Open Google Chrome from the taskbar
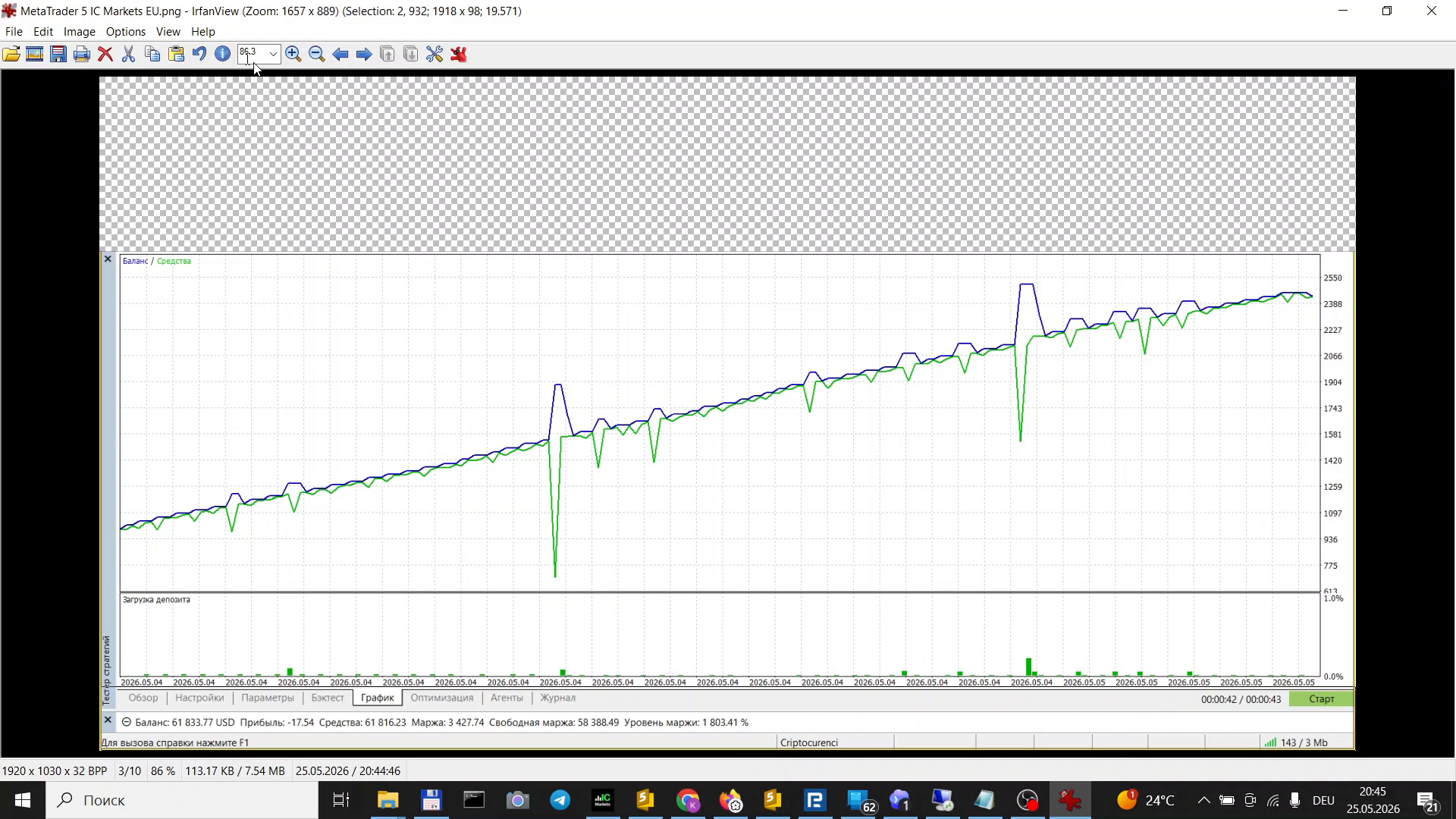Image resolution: width=1456 pixels, height=819 pixels. tap(688, 800)
